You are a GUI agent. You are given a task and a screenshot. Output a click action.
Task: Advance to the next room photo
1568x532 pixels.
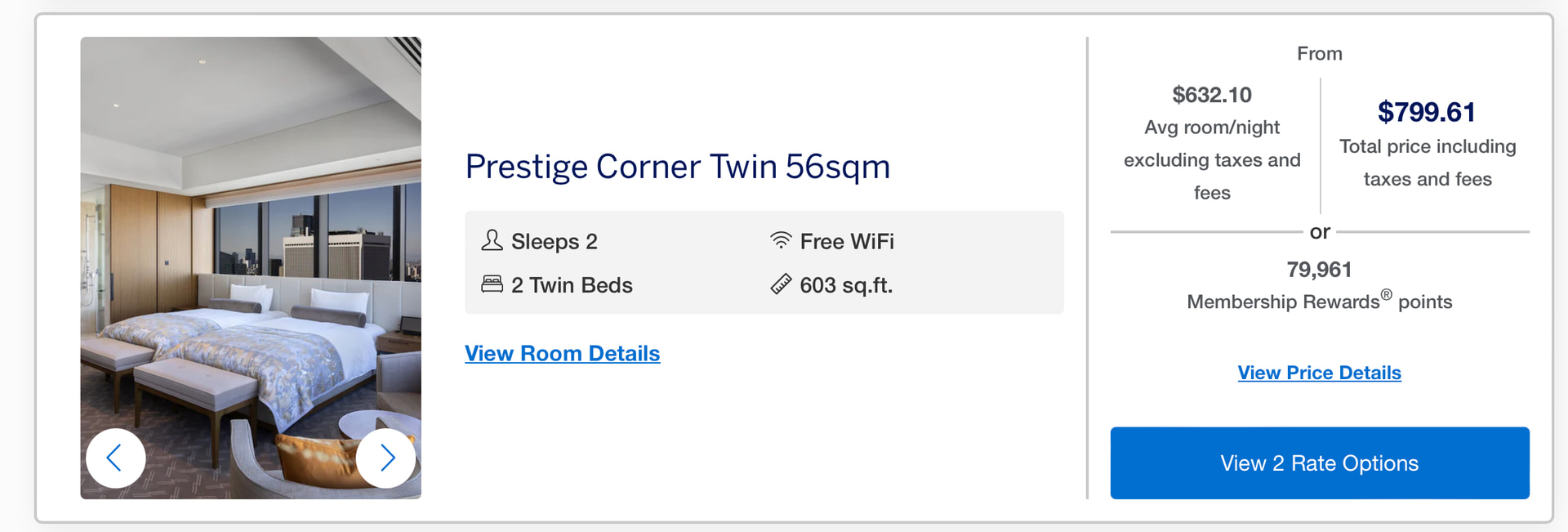pos(386,458)
